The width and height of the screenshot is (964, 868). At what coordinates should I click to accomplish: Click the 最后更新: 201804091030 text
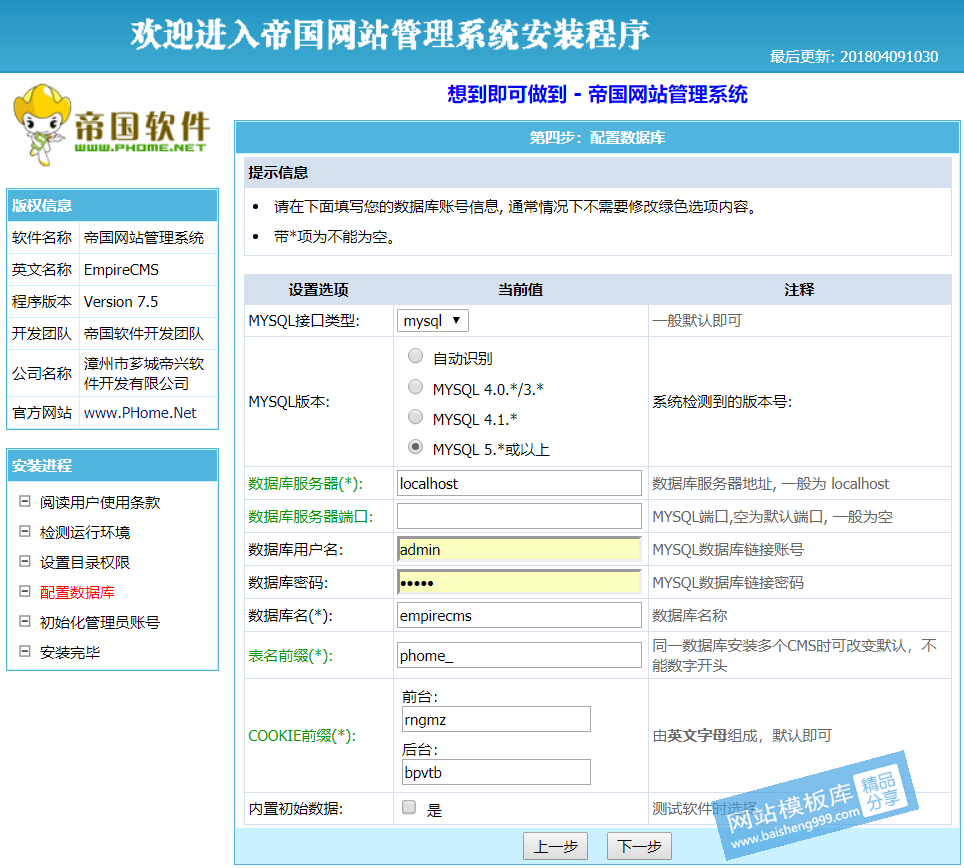coord(854,57)
